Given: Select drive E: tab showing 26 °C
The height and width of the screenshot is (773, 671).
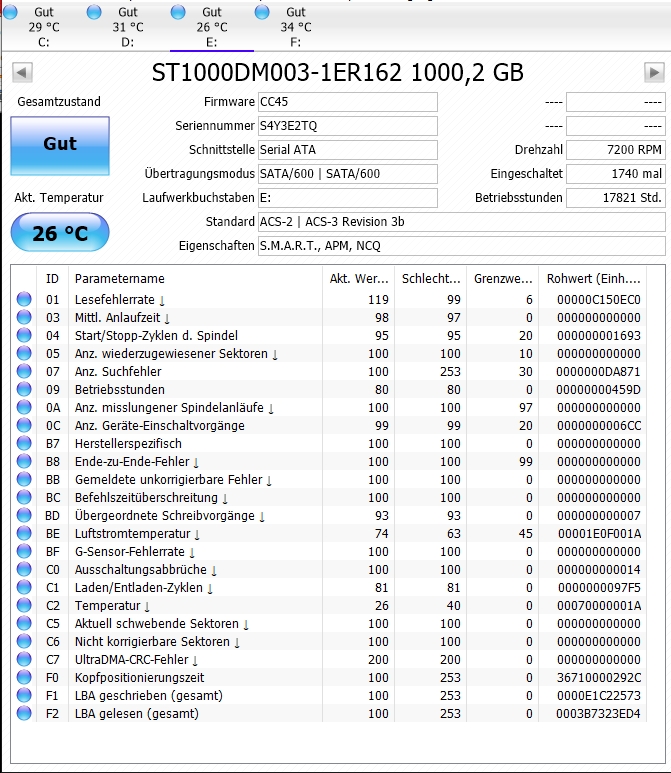Looking at the screenshot, I should point(212,26).
